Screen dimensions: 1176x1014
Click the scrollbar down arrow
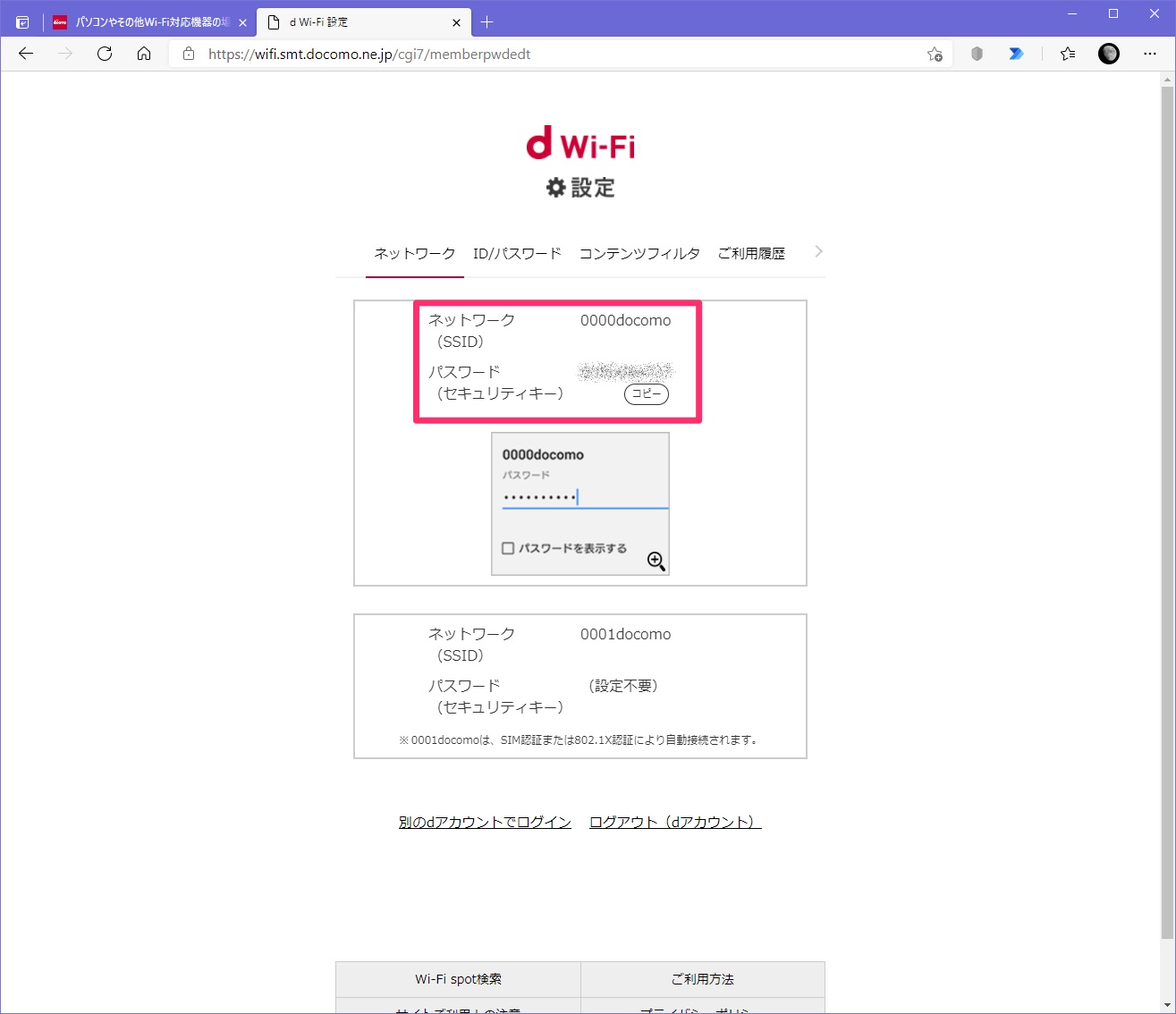pos(1167,1005)
